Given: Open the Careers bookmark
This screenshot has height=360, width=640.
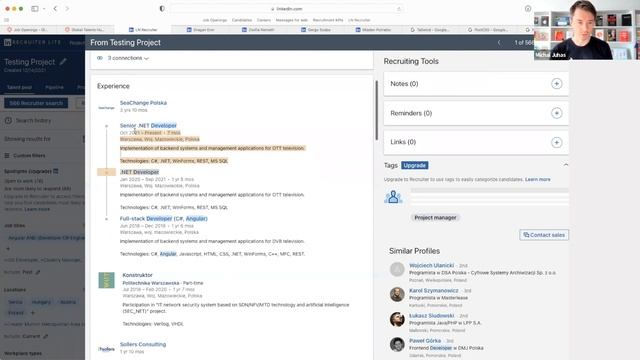Looking at the screenshot, I should pyautogui.click(x=264, y=20).
